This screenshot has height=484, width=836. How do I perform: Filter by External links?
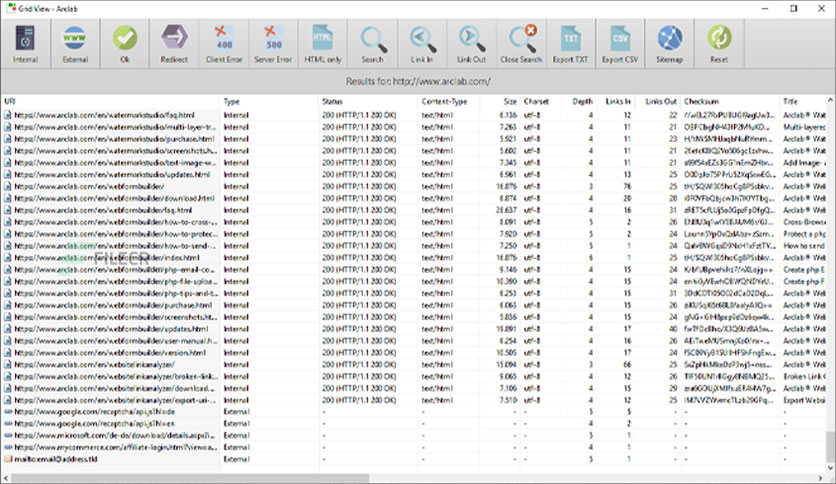point(75,44)
